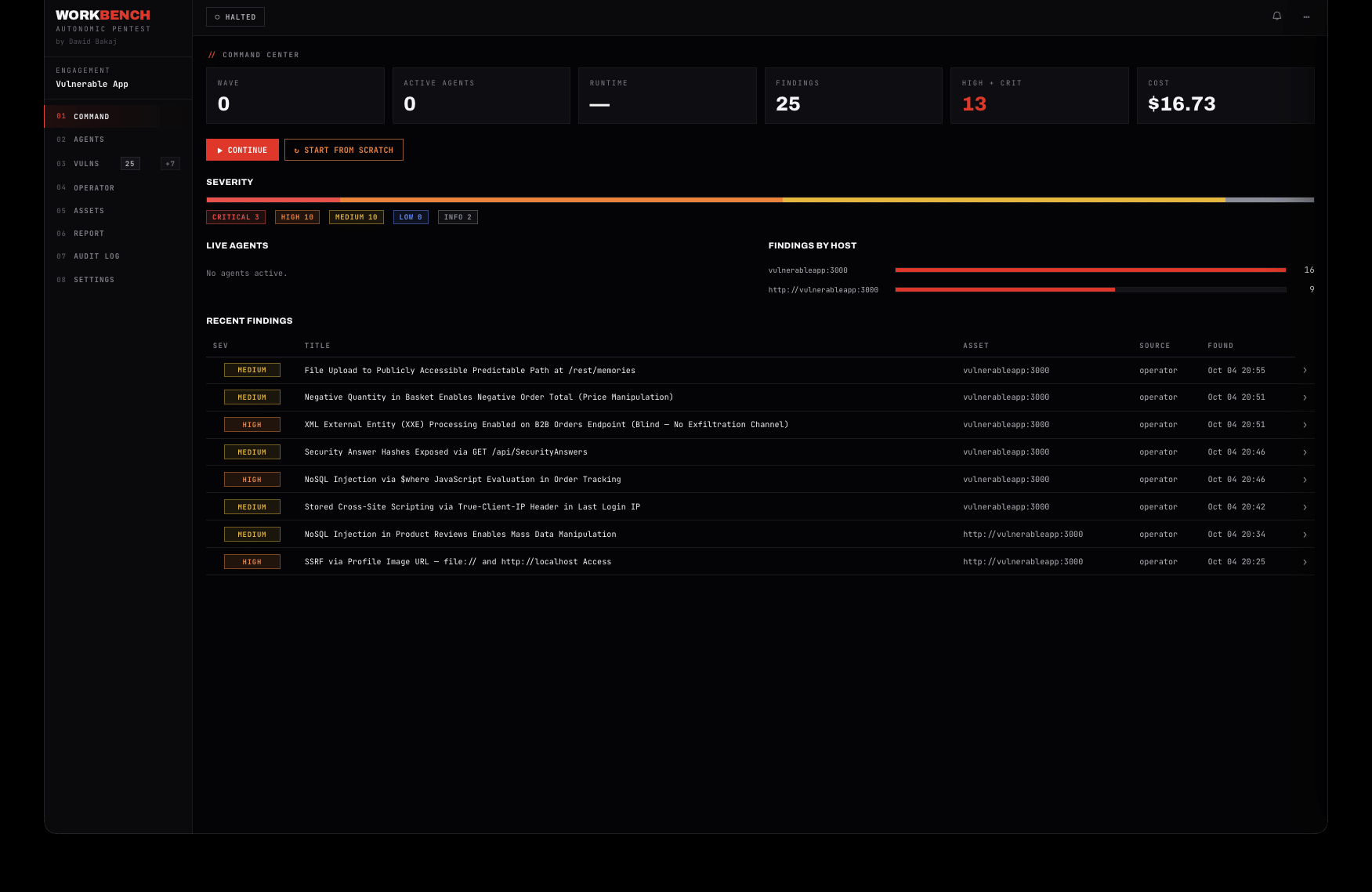Filter by CRITICAL 3 severity chip
This screenshot has width=1372, height=892.
pyautogui.click(x=236, y=217)
